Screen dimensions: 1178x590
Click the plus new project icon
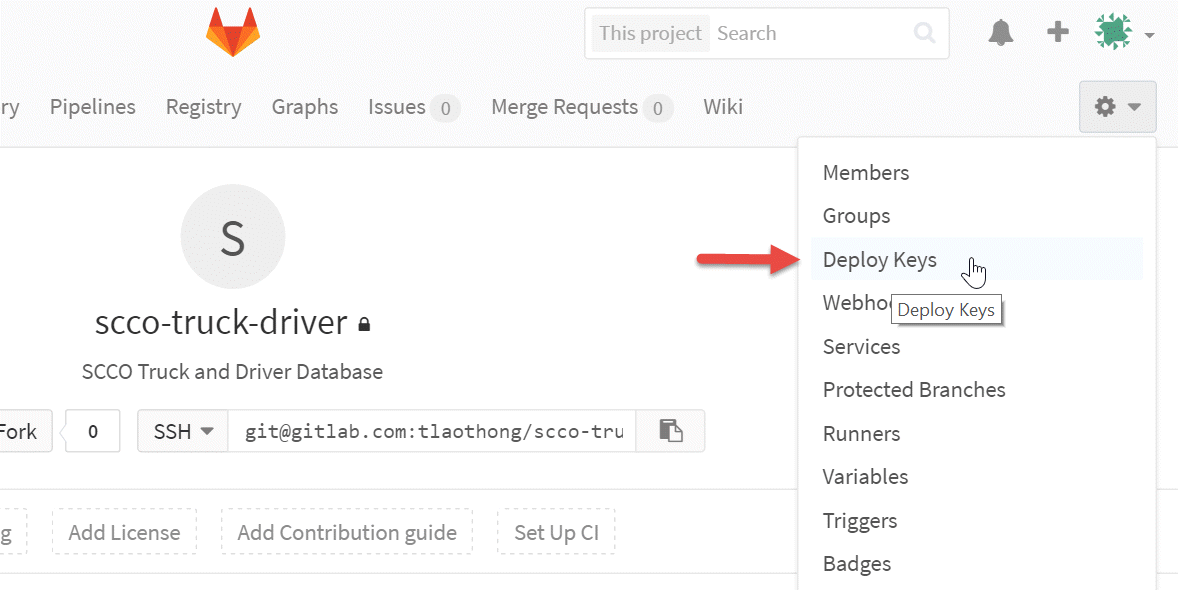click(x=1057, y=33)
